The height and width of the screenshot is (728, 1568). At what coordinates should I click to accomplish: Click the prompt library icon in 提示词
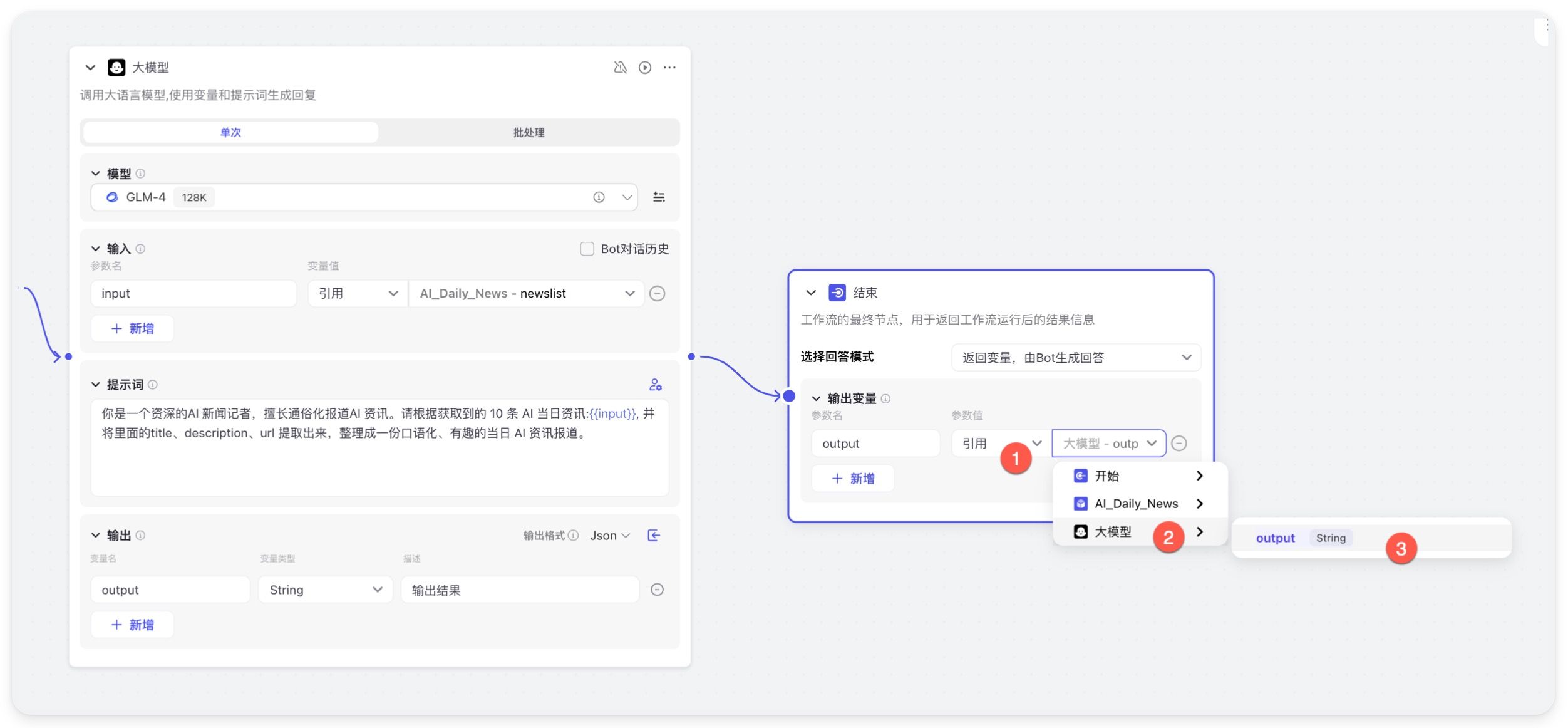pyautogui.click(x=655, y=385)
